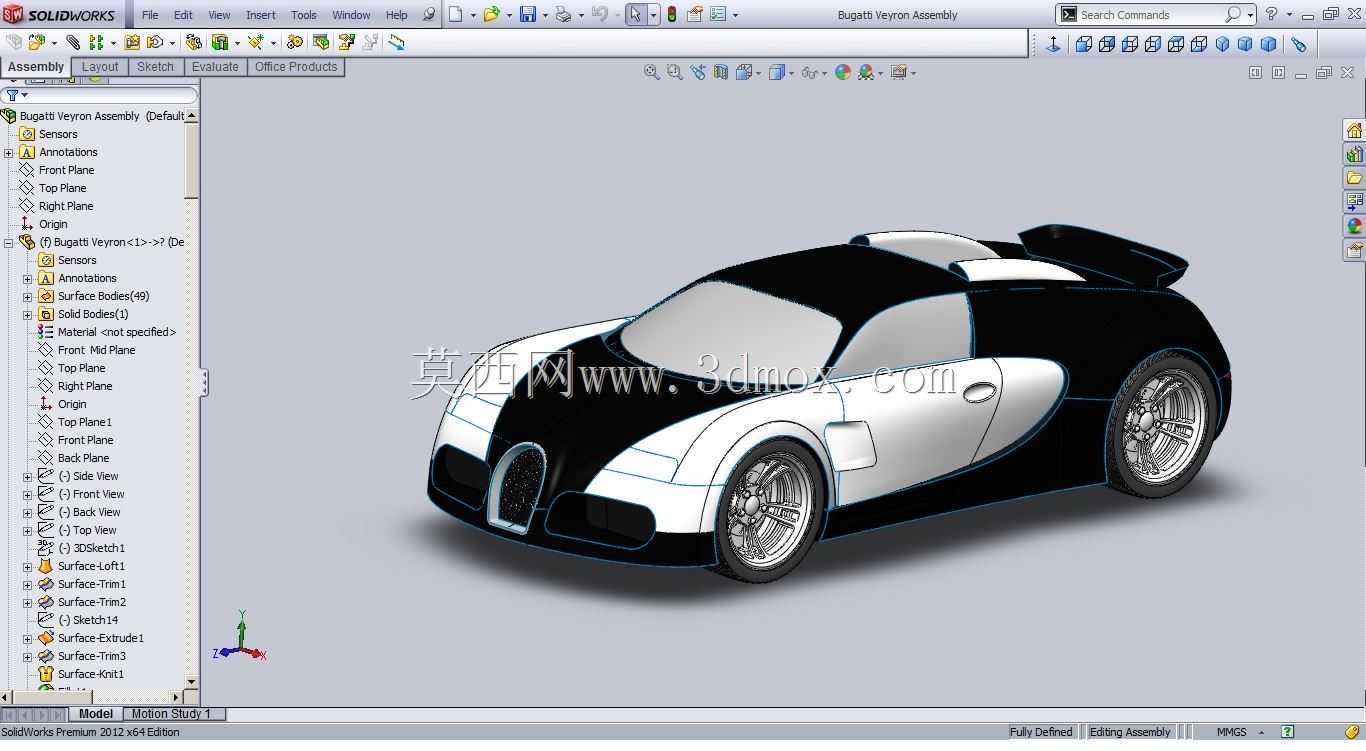Click the Help question mark icon
The height and width of the screenshot is (751, 1366).
pos(1271,14)
